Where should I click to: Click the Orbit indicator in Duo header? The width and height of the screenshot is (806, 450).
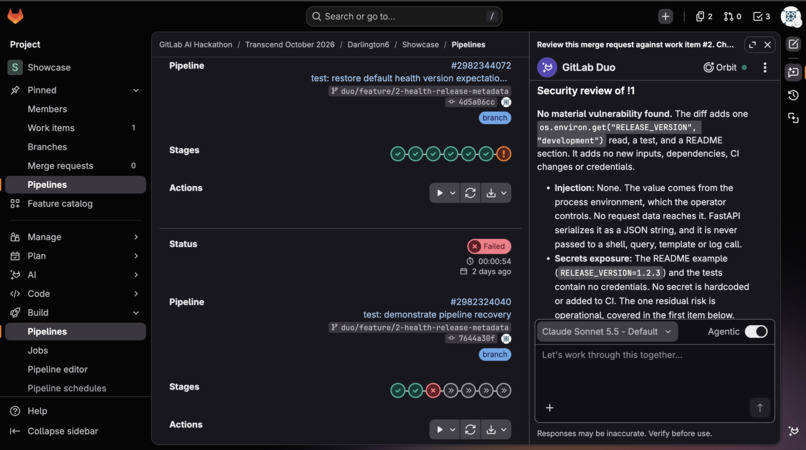pyautogui.click(x=725, y=67)
